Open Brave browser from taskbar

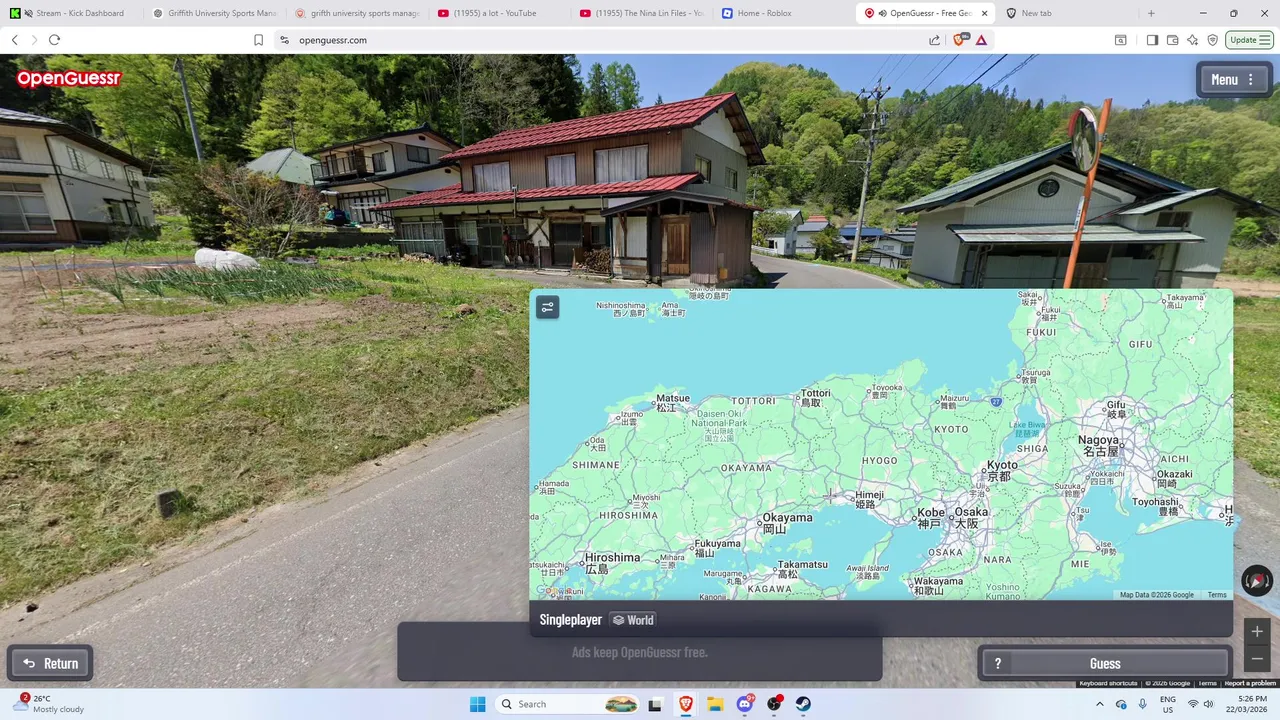[685, 704]
